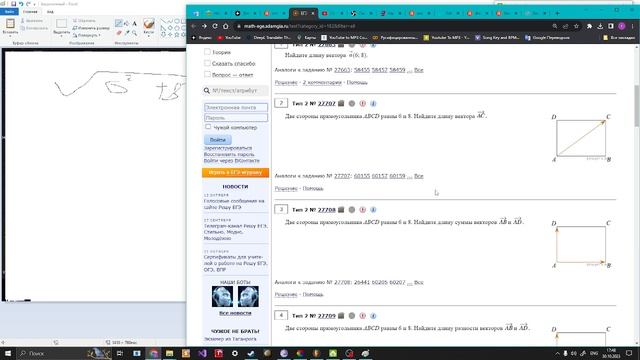Open Решение link under task 27707
The image size is (640, 360).
click(286, 189)
